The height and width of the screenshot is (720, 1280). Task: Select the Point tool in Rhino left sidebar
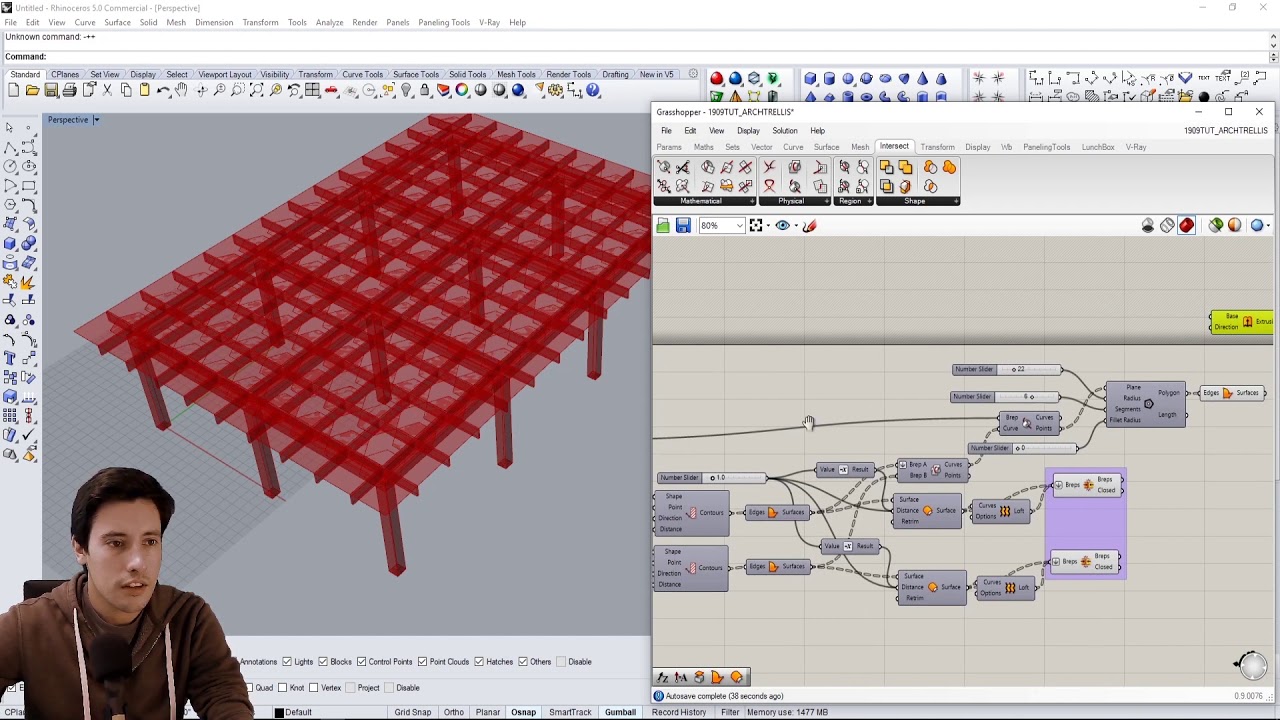28,128
